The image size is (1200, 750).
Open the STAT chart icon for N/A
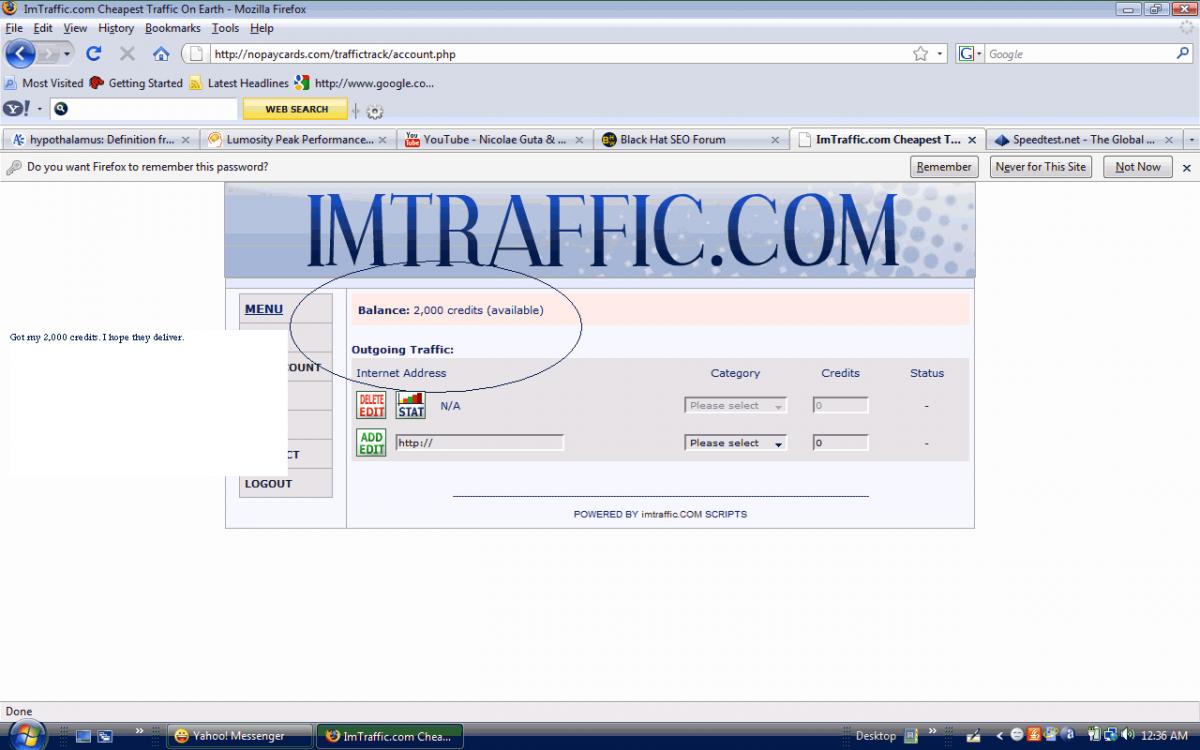(411, 405)
